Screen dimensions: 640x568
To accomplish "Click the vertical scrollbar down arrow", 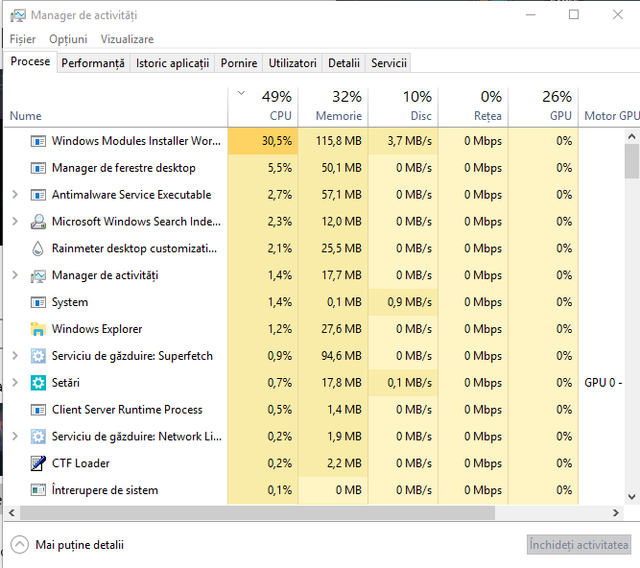I will click(631, 497).
